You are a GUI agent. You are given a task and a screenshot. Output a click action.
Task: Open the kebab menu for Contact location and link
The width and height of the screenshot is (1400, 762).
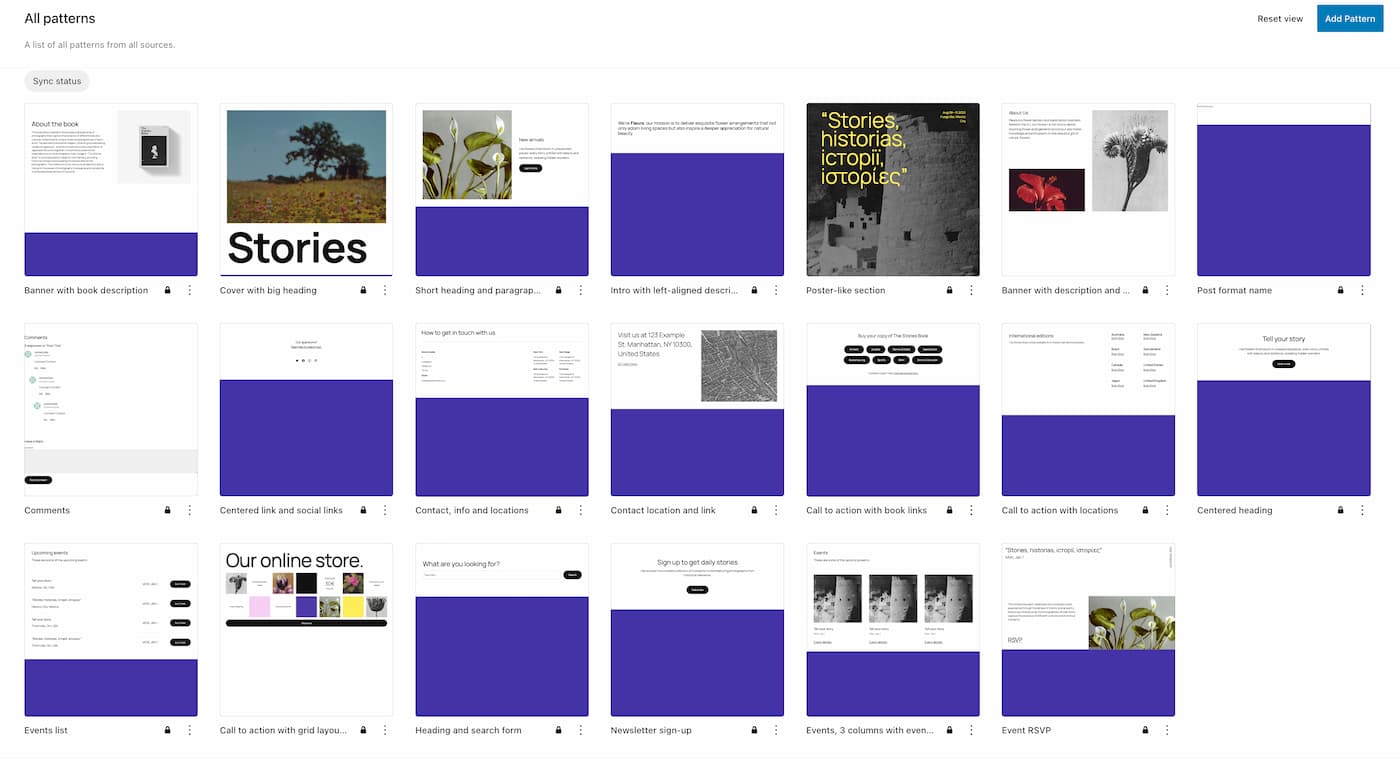tap(776, 510)
